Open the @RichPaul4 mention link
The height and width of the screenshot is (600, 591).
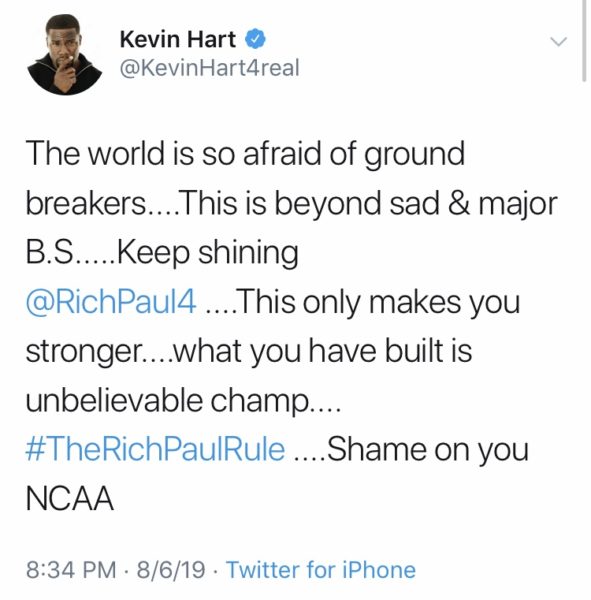(111, 302)
